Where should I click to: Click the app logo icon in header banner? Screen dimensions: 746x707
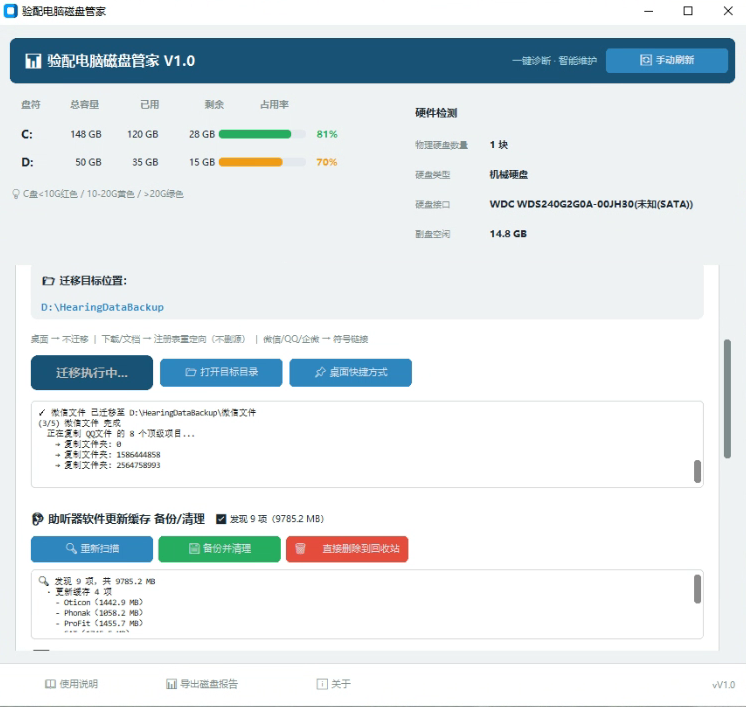click(x=33, y=61)
